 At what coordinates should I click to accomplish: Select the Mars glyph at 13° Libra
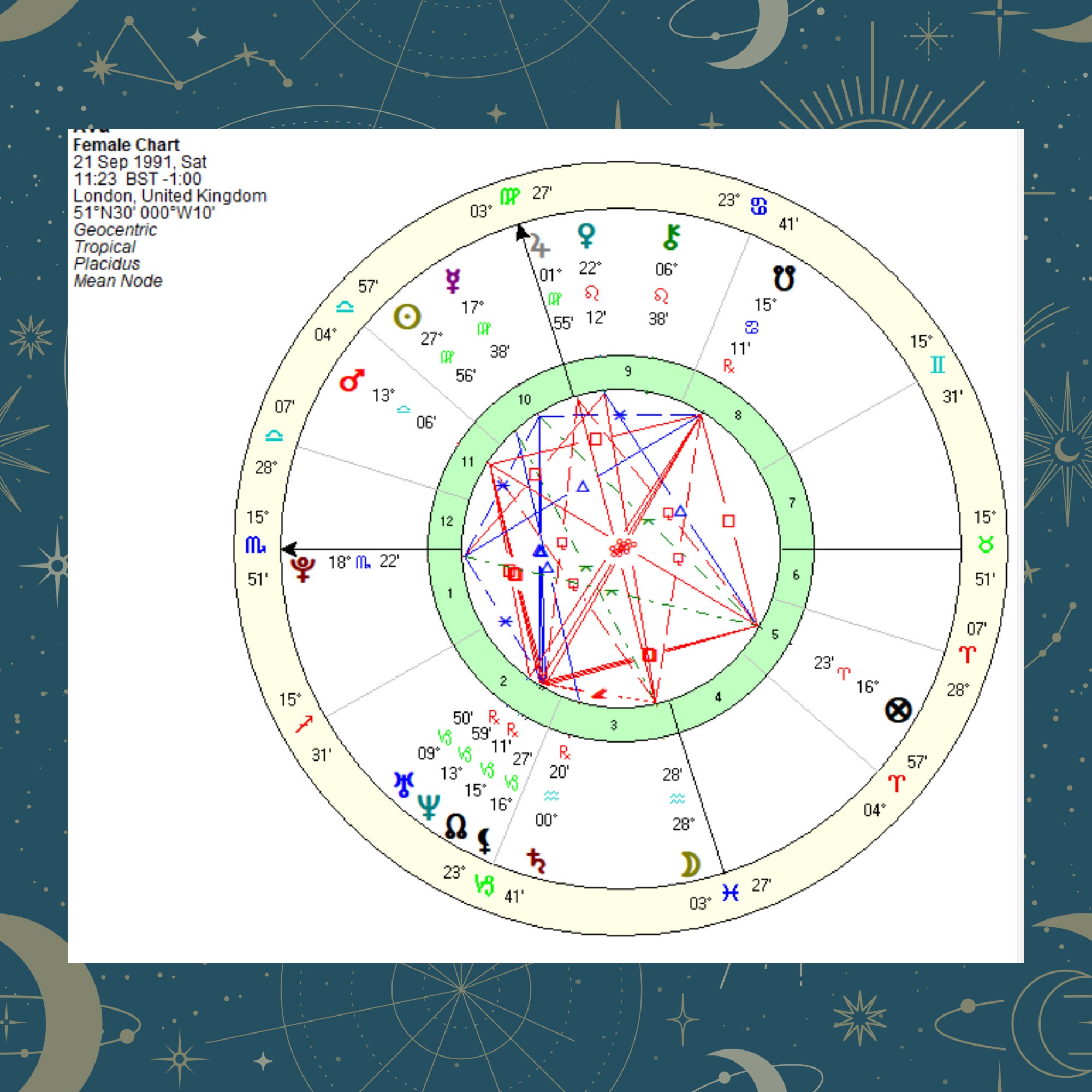click(x=351, y=381)
